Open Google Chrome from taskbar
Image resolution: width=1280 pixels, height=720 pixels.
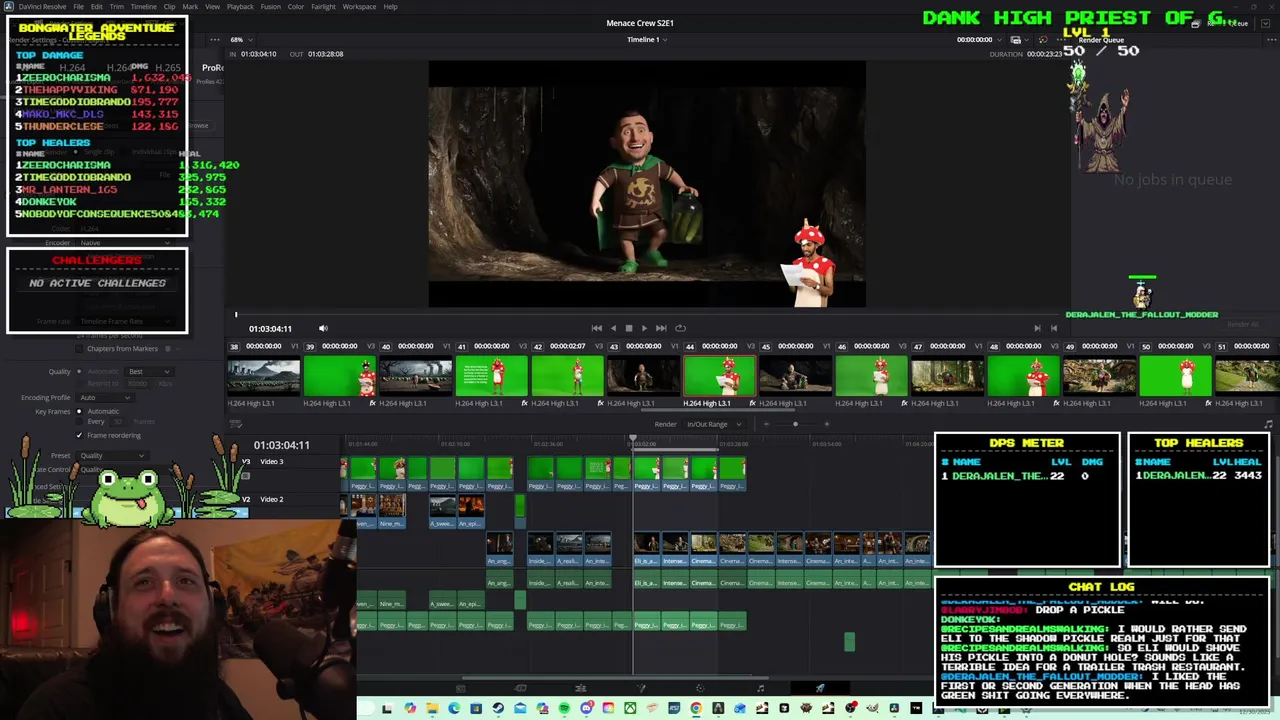pyautogui.click(x=696, y=708)
